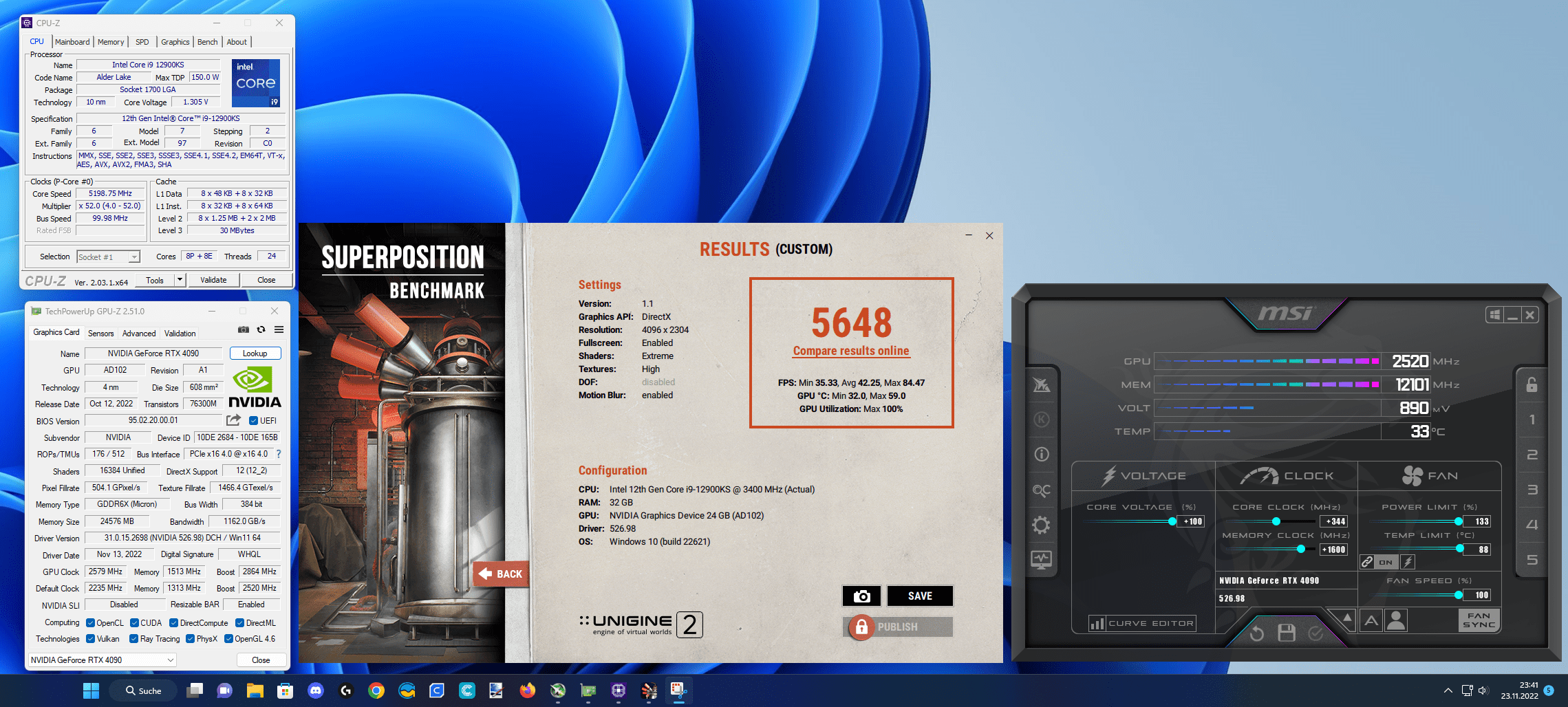1568x707 pixels.
Task: Open the SPD tab in CPU-Z
Action: tap(142, 42)
